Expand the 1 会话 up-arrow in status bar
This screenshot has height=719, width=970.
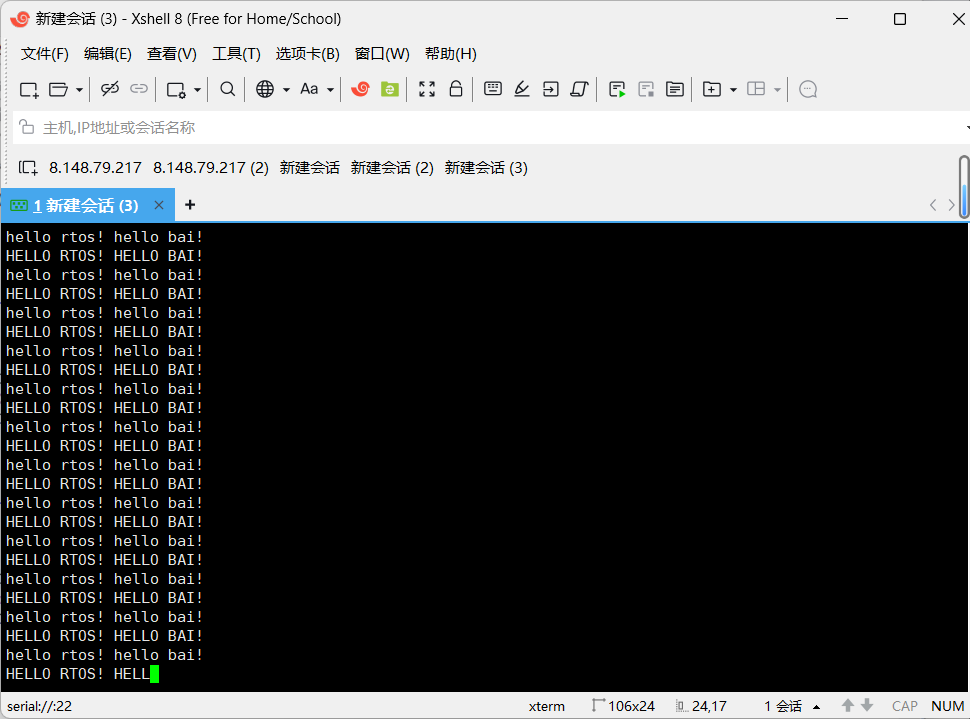817,707
